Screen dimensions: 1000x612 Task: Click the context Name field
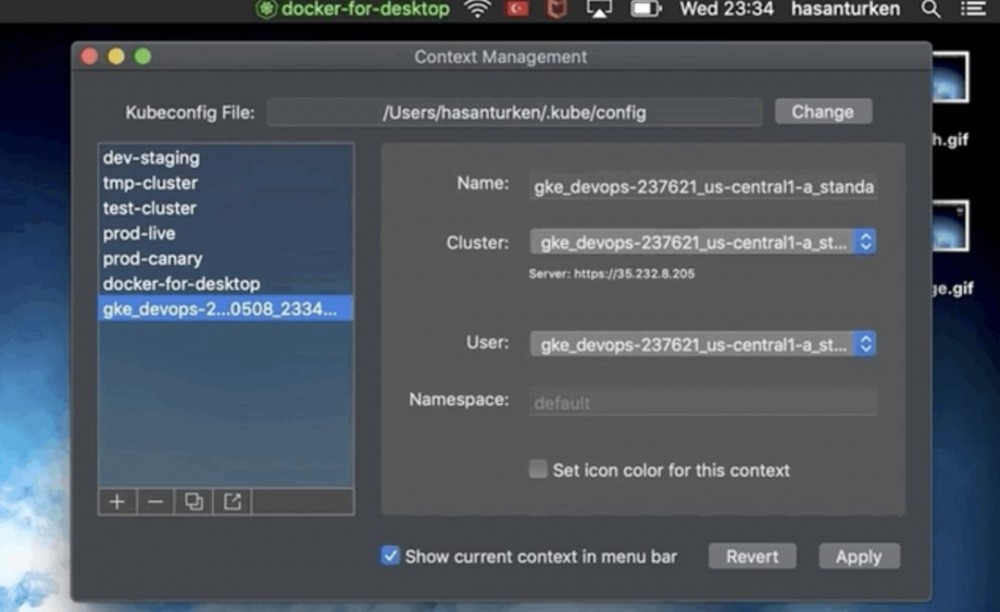(x=703, y=186)
